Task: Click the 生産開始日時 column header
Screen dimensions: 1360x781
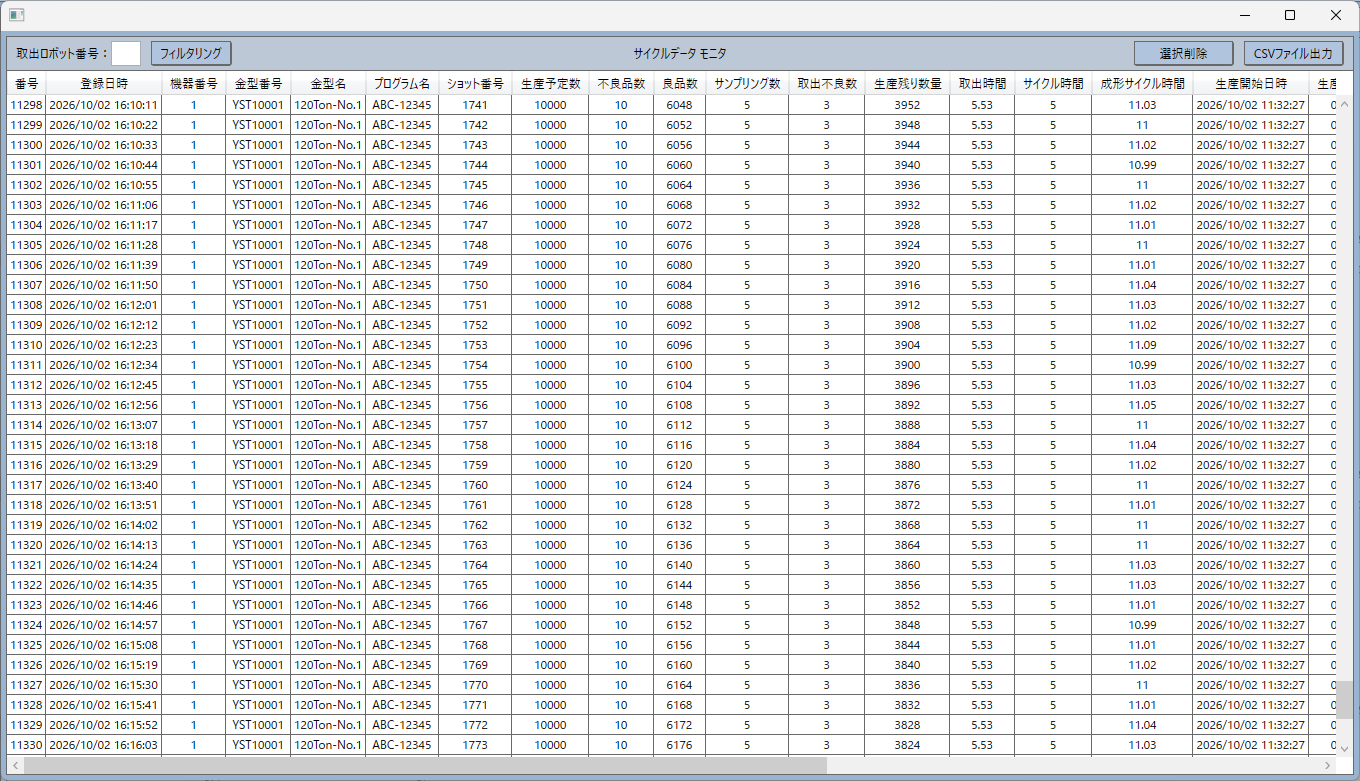Action: click(1250, 84)
